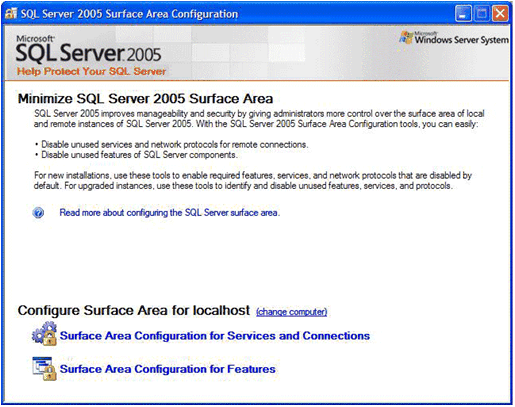
Task: Open Read more about configuring the SQL Server surface area
Action: (x=170, y=213)
